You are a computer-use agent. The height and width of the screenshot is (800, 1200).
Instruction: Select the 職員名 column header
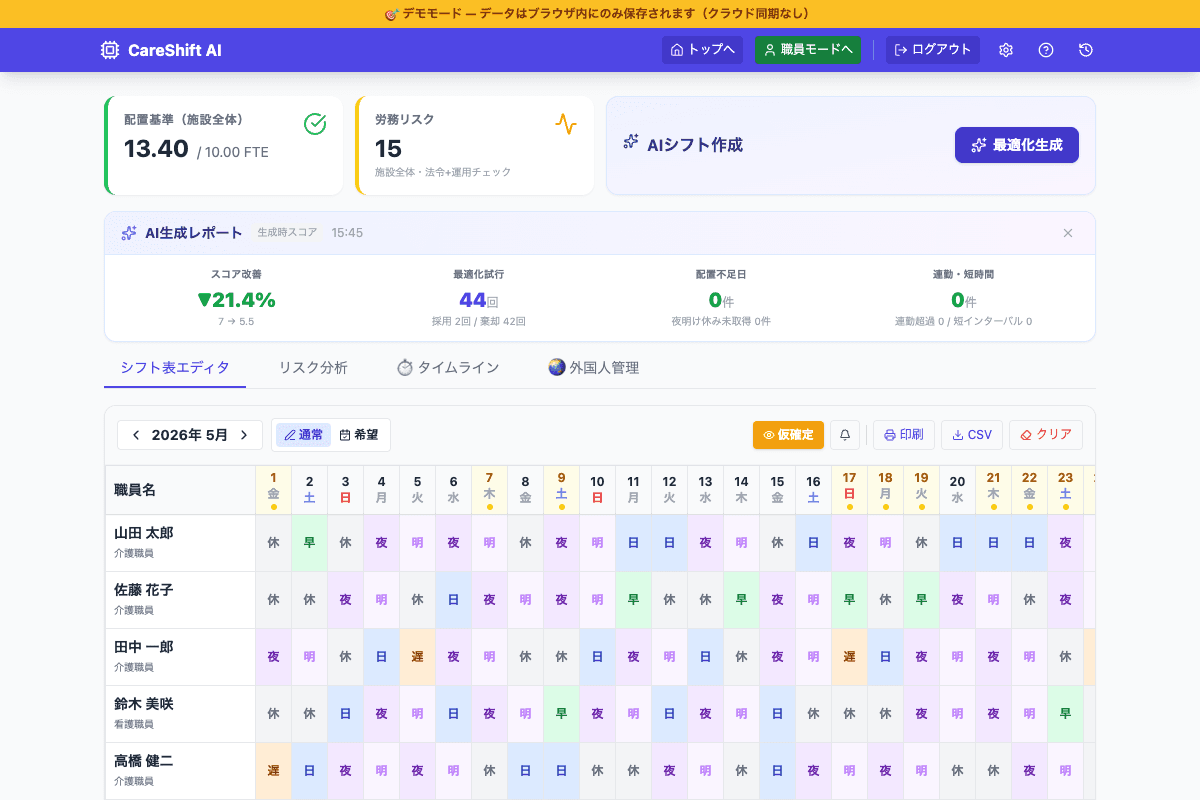(x=180, y=490)
